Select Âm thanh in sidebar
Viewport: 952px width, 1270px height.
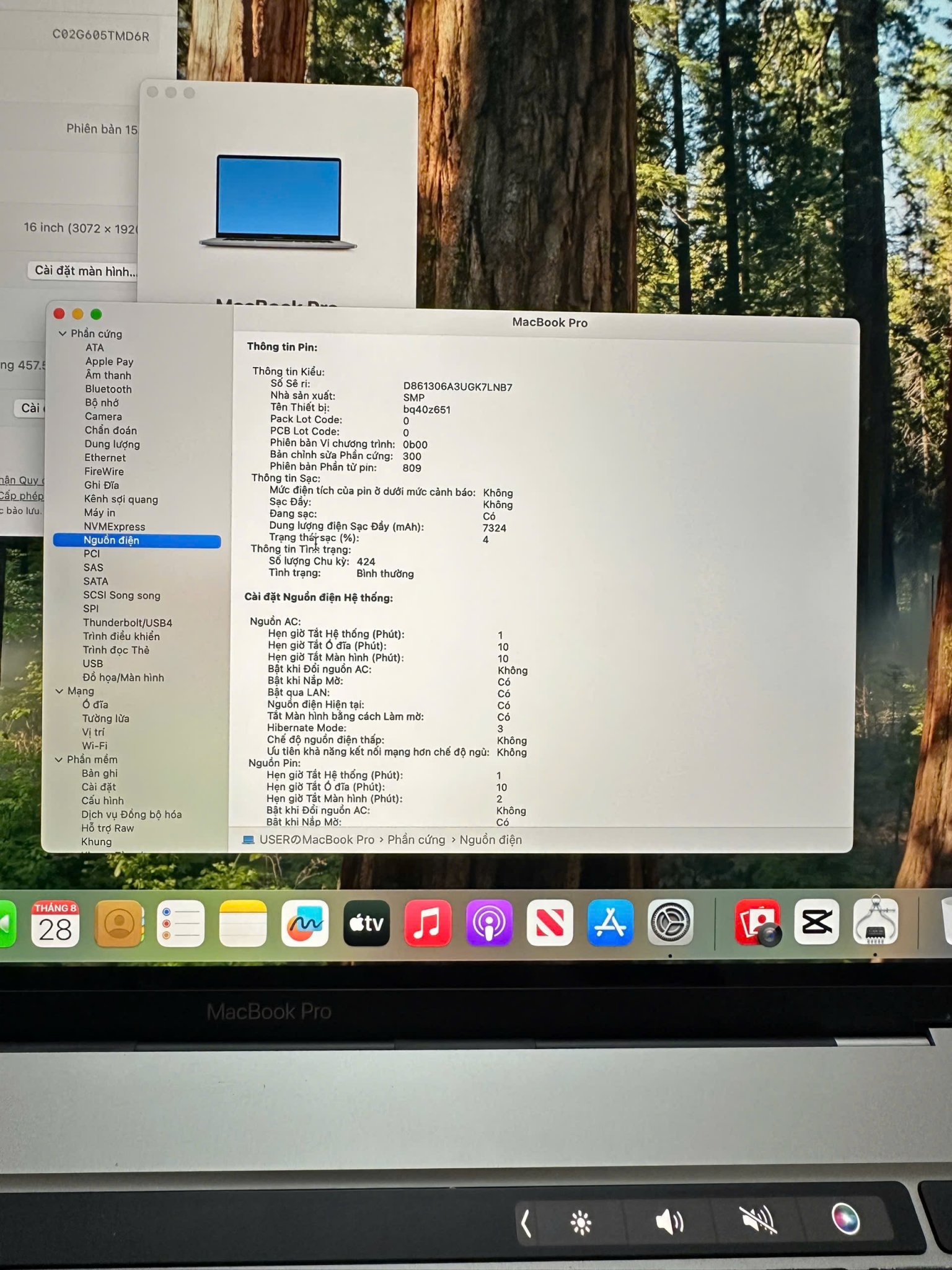coord(108,375)
